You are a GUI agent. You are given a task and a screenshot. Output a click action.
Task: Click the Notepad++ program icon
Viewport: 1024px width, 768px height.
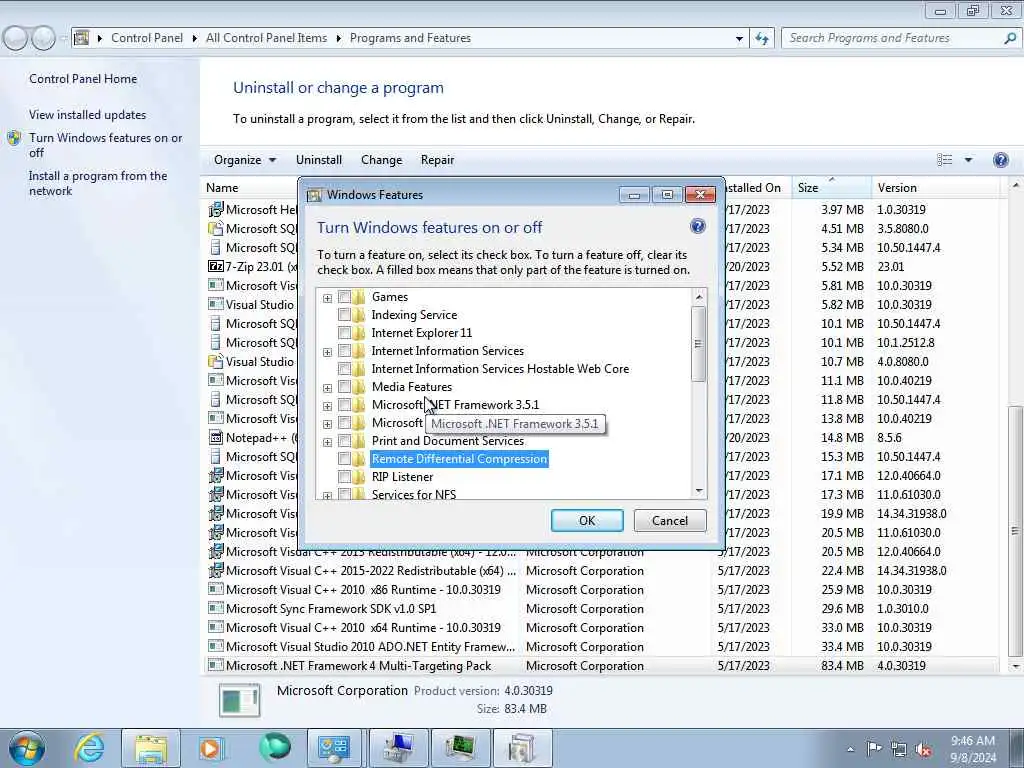pyautogui.click(x=216, y=438)
